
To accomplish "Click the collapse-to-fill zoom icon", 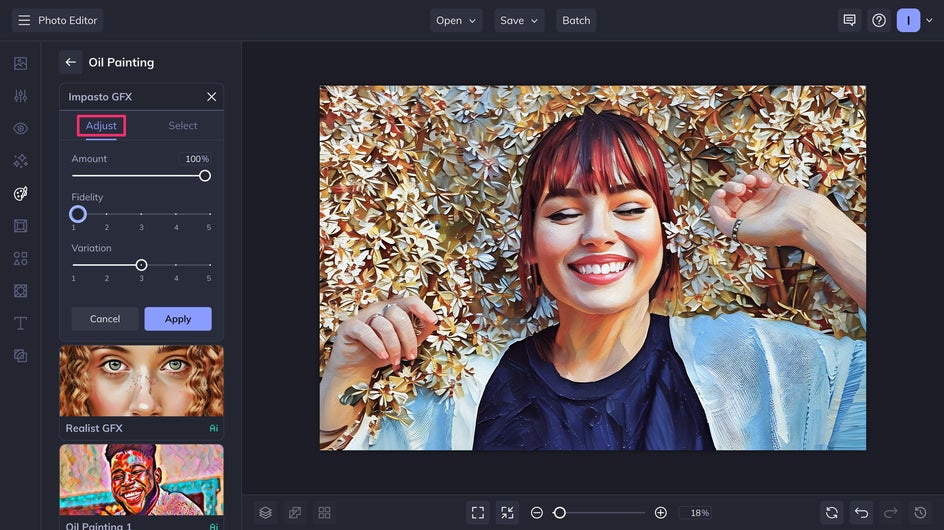I will [508, 513].
